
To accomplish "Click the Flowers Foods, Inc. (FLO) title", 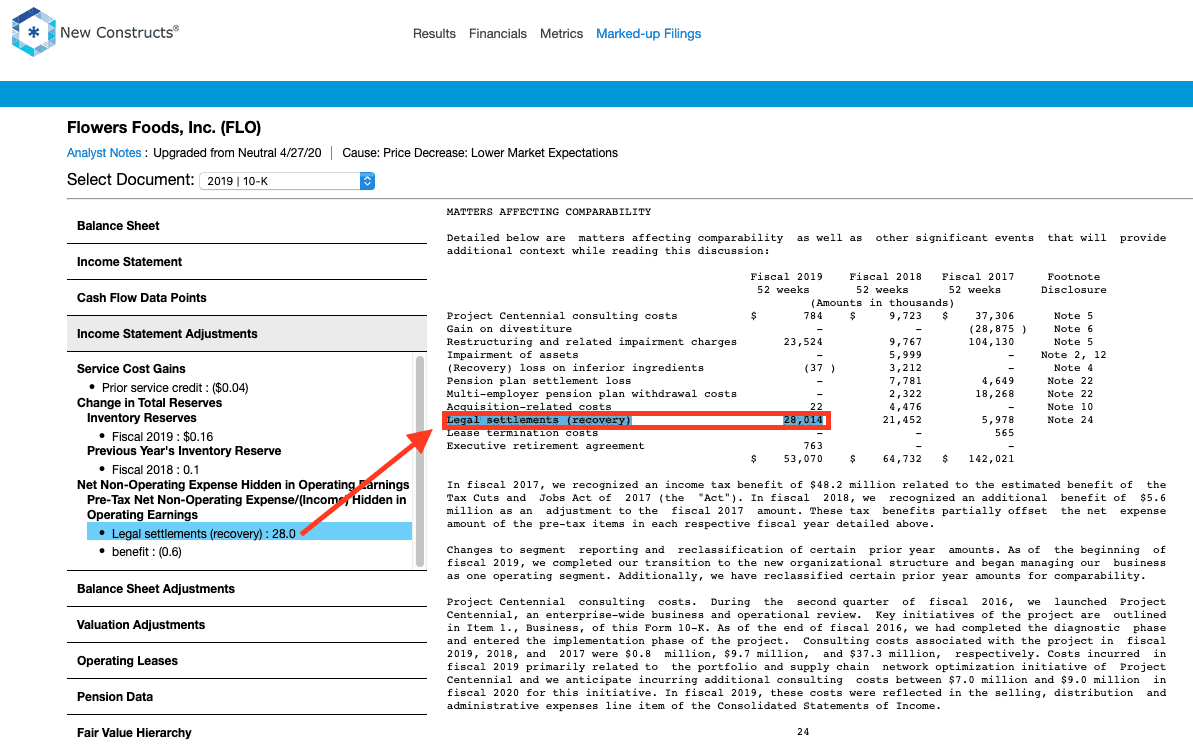I will (164, 128).
